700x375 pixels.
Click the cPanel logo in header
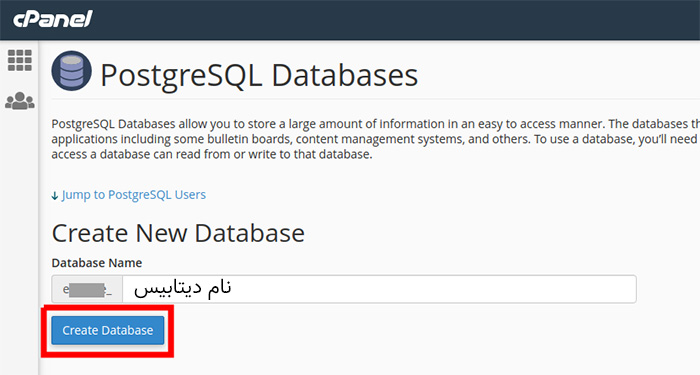pyautogui.click(x=53, y=19)
